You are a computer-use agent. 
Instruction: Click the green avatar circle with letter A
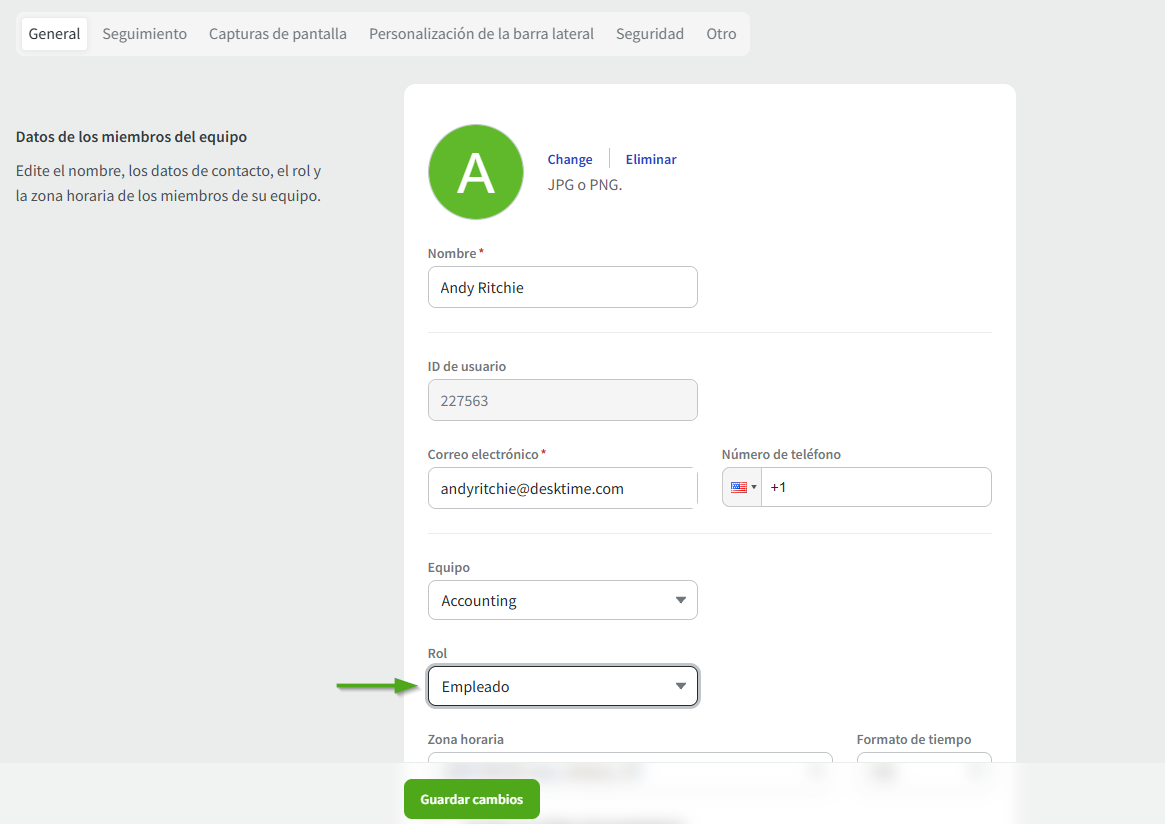pos(475,172)
